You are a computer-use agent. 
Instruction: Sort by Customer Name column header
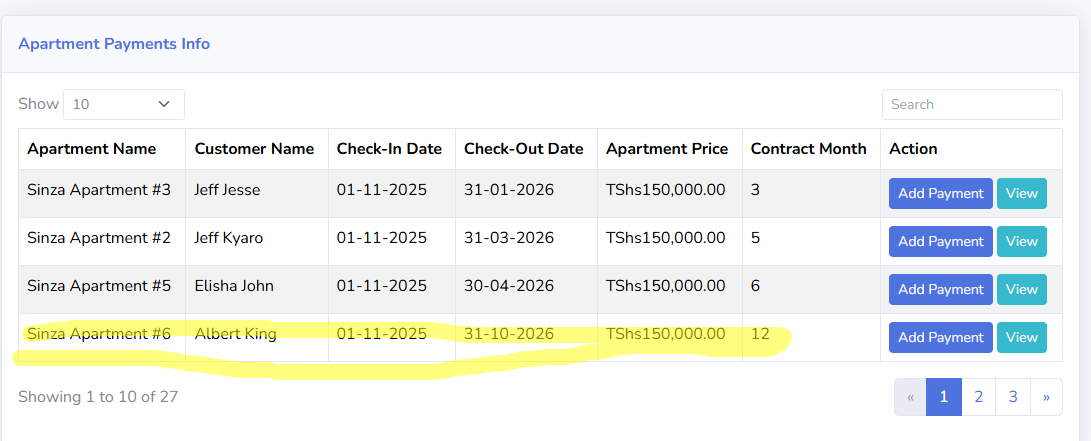click(x=254, y=149)
